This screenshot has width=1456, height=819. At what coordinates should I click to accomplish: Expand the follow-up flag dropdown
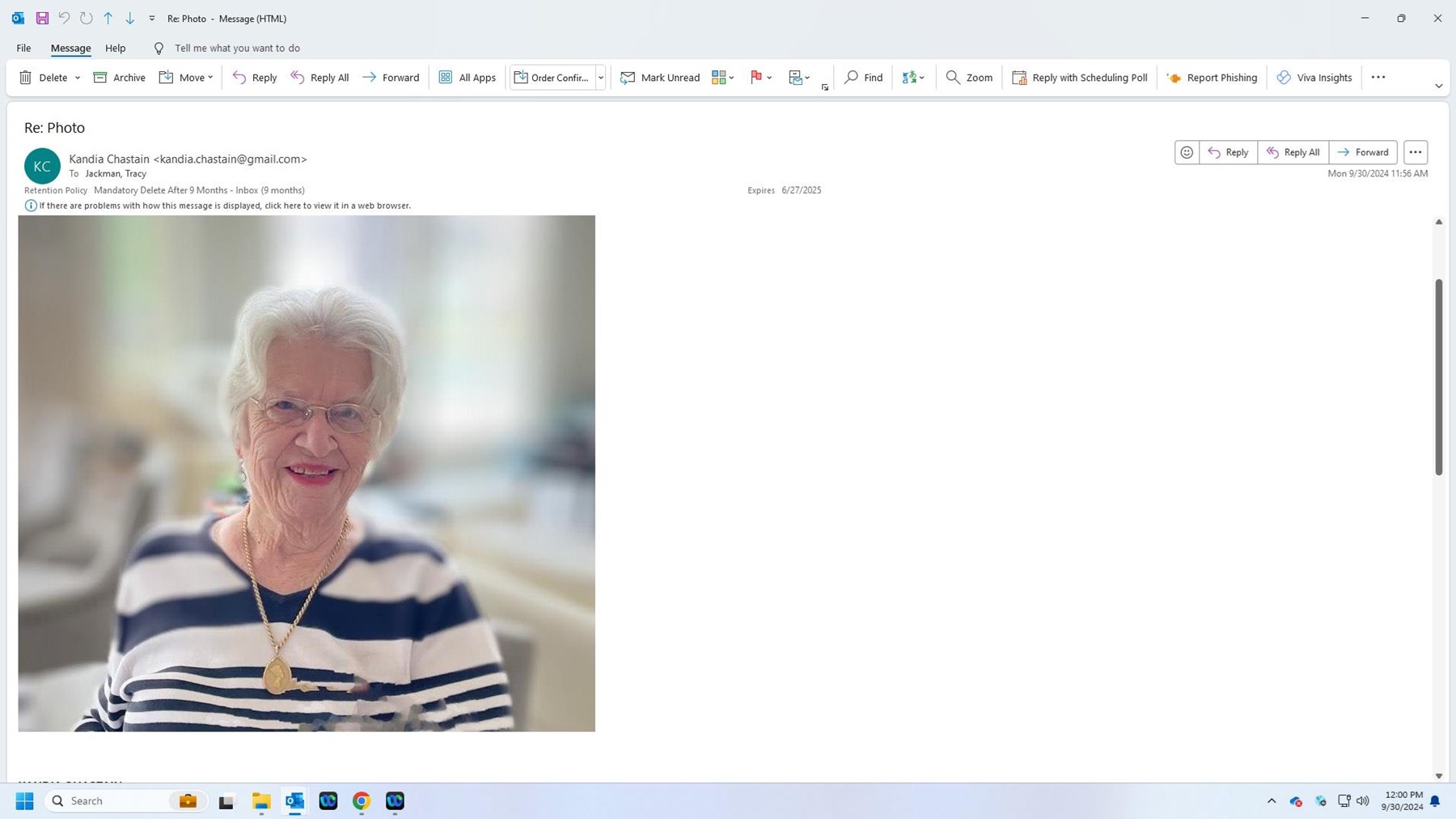(x=769, y=78)
